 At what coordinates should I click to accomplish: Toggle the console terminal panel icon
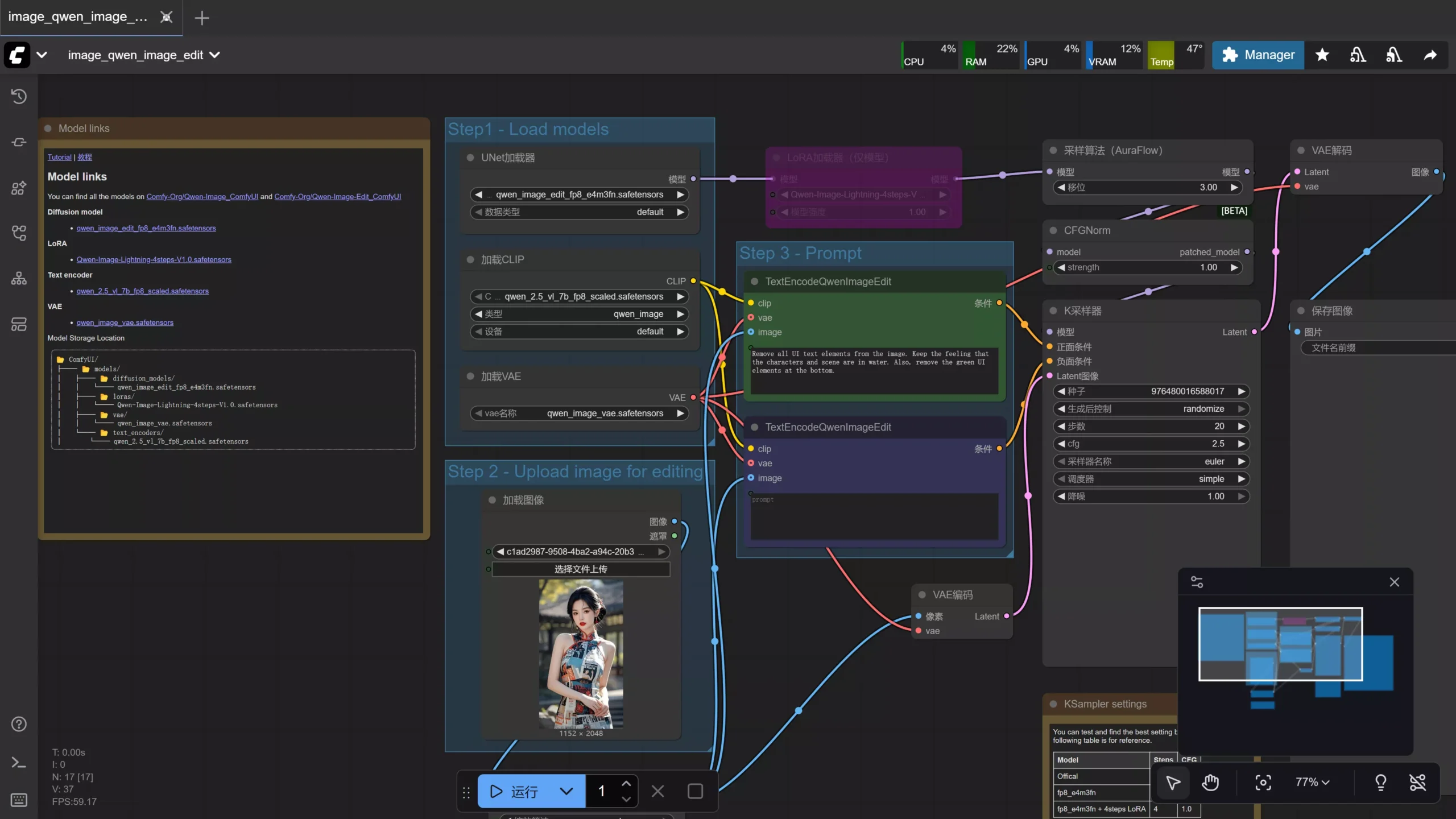pyautogui.click(x=19, y=763)
